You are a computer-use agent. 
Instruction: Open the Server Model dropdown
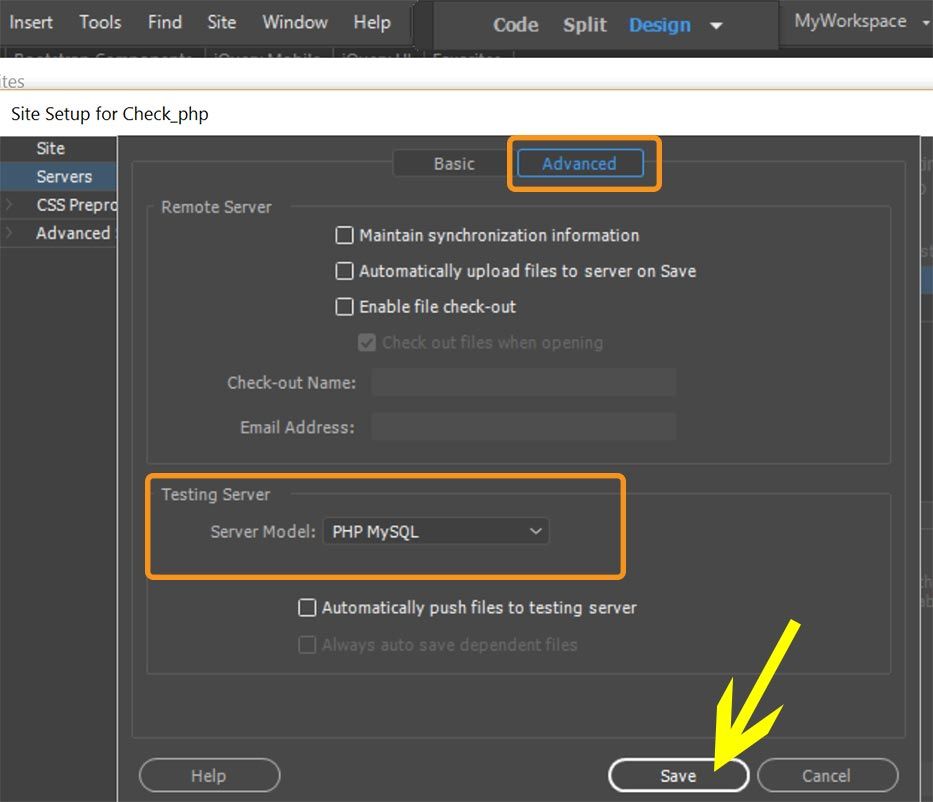pyautogui.click(x=436, y=531)
